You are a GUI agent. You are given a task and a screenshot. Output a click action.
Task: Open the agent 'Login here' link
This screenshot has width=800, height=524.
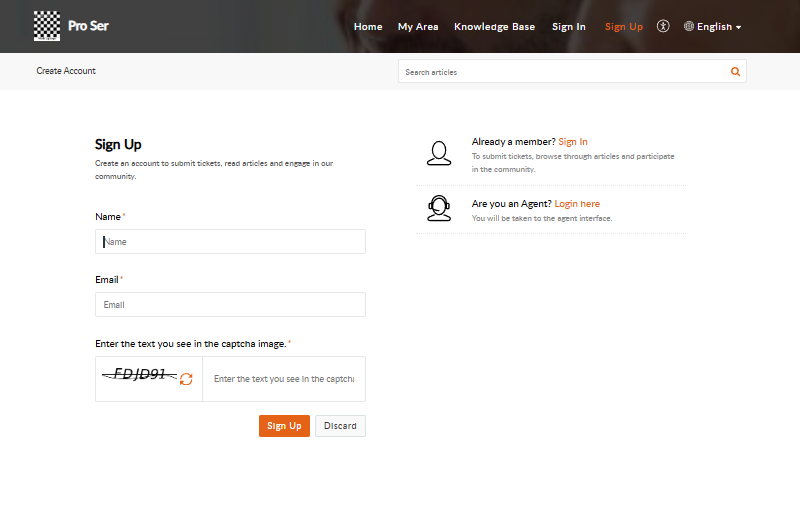pos(577,204)
